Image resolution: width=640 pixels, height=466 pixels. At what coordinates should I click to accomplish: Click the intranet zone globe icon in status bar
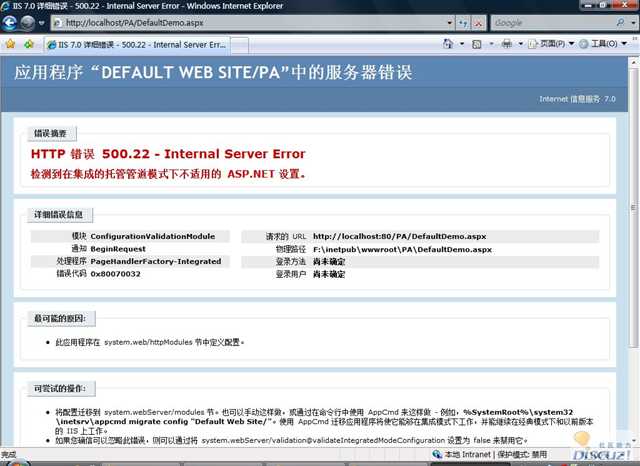(437, 454)
